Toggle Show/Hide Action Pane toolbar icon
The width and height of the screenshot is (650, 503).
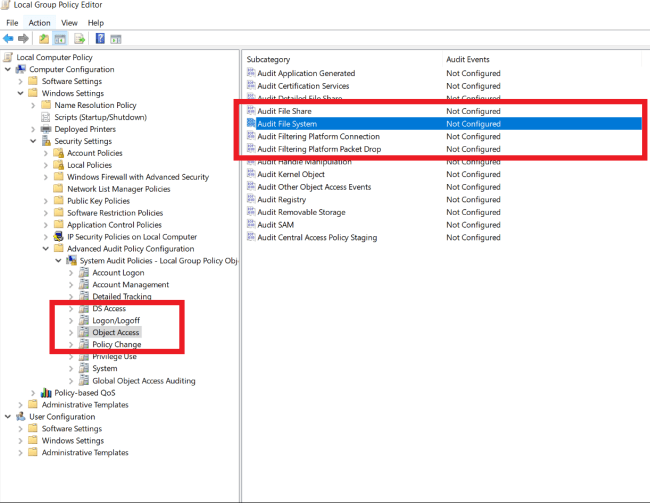pyautogui.click(x=116, y=39)
